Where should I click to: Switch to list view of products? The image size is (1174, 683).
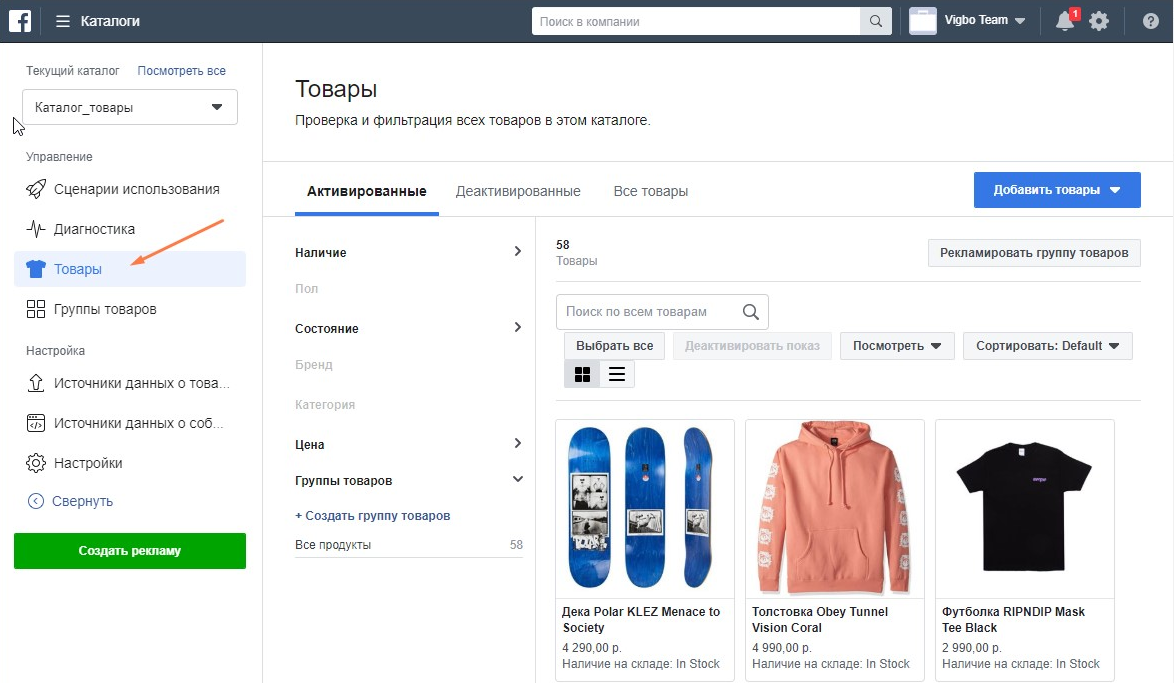[x=617, y=374]
